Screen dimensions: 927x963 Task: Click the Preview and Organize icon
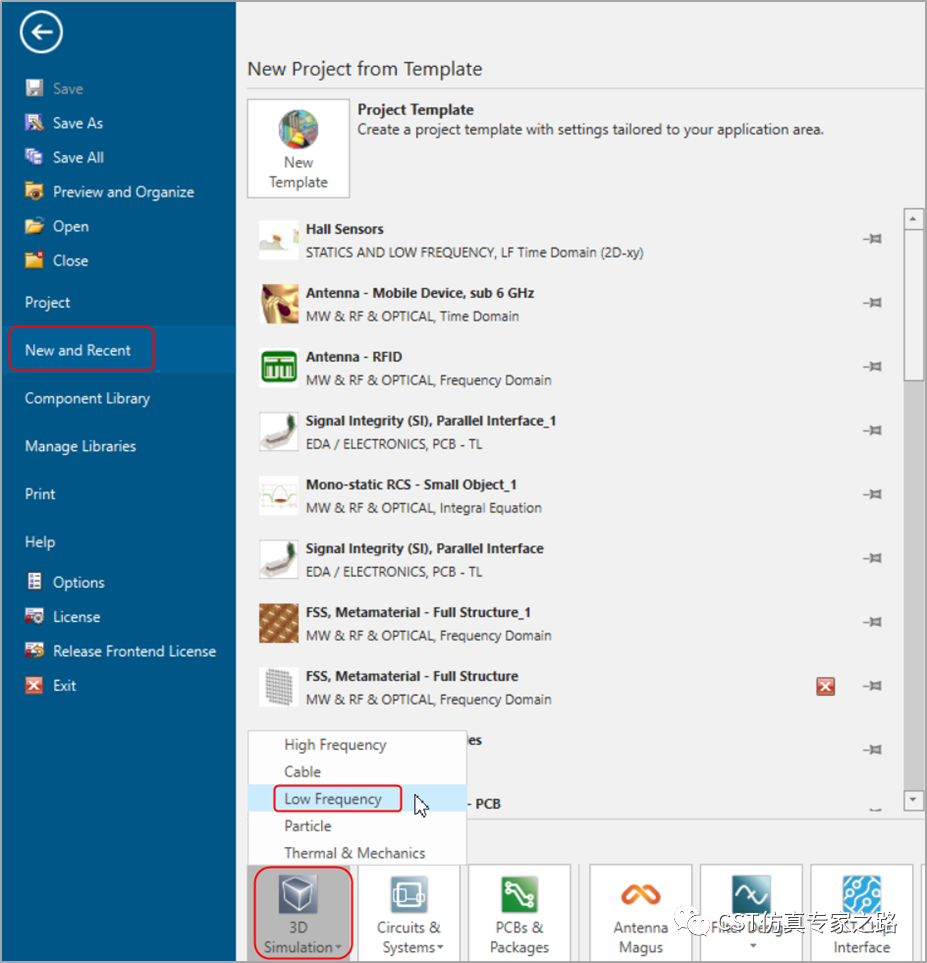(34, 192)
